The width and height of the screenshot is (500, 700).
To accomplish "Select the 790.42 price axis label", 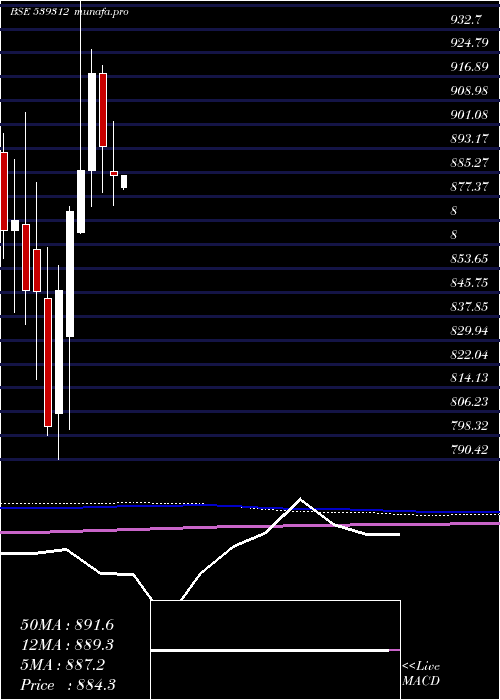I will pyautogui.click(x=469, y=450).
